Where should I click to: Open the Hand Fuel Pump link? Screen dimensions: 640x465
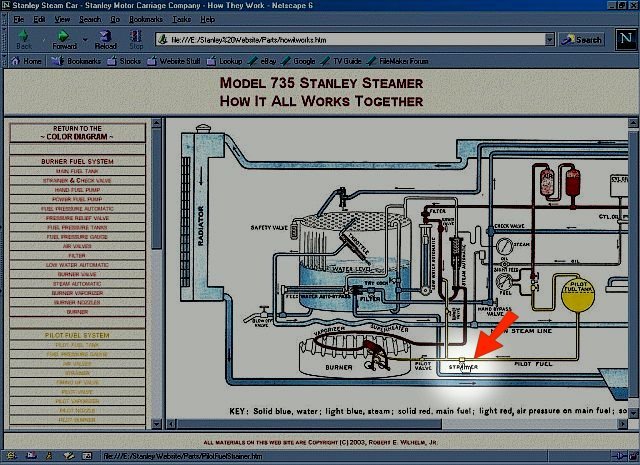point(77,190)
